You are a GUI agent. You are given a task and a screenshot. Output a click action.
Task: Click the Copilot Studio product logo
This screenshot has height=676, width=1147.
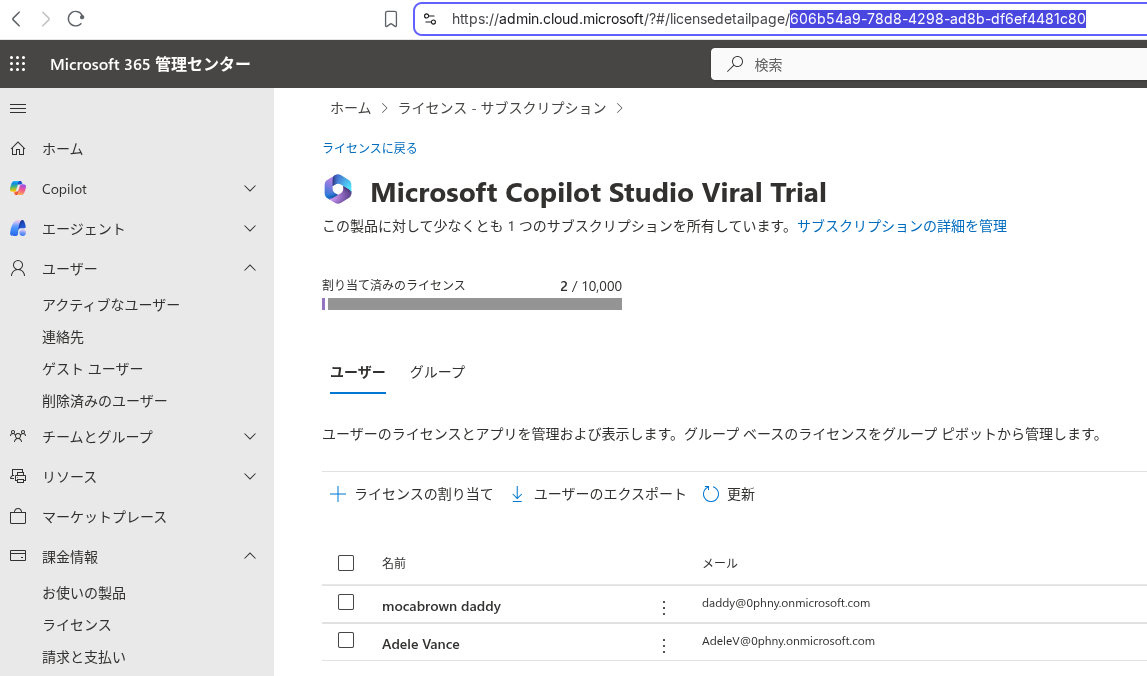(x=338, y=189)
